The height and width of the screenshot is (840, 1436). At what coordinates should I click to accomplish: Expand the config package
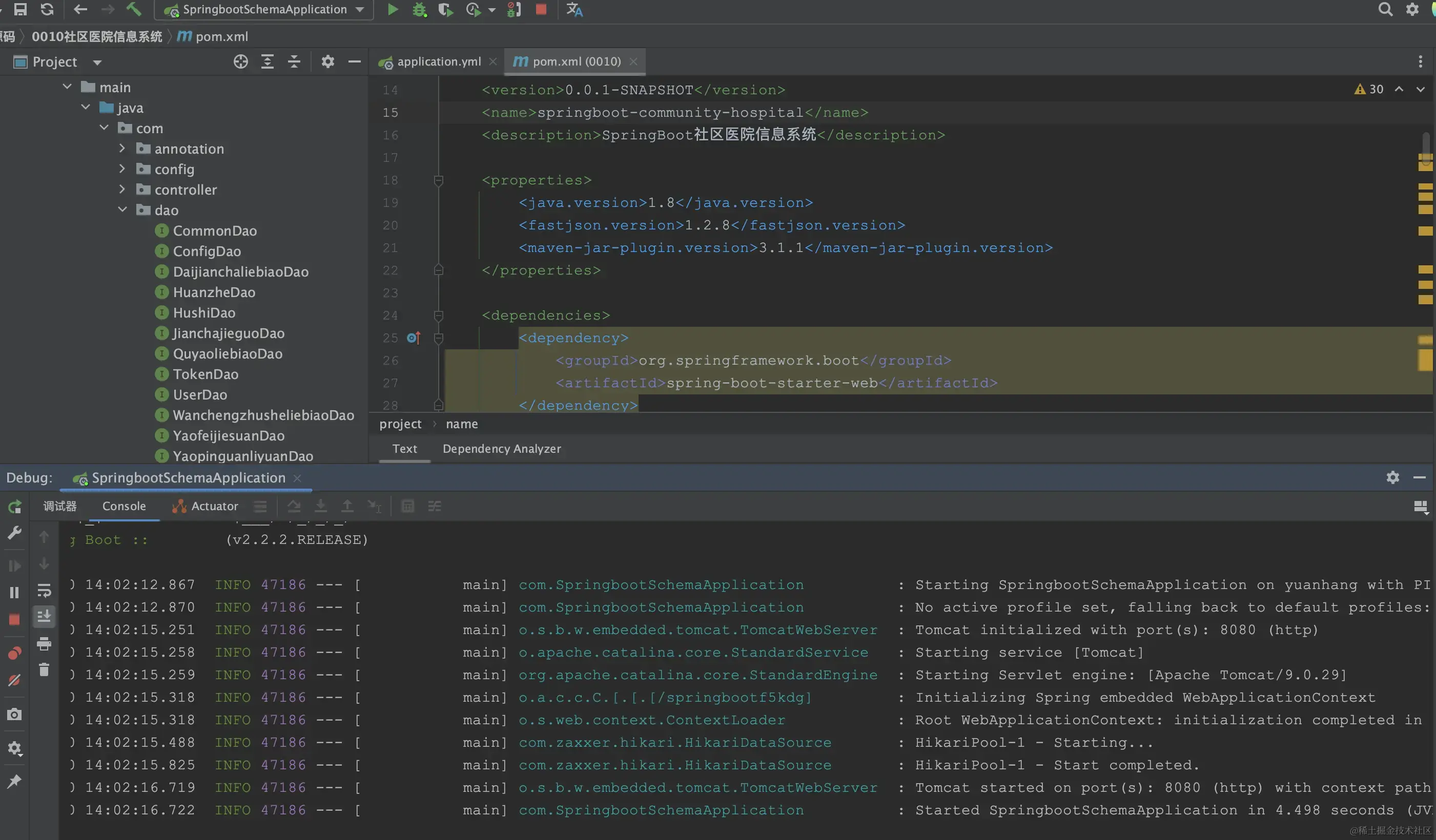click(122, 169)
